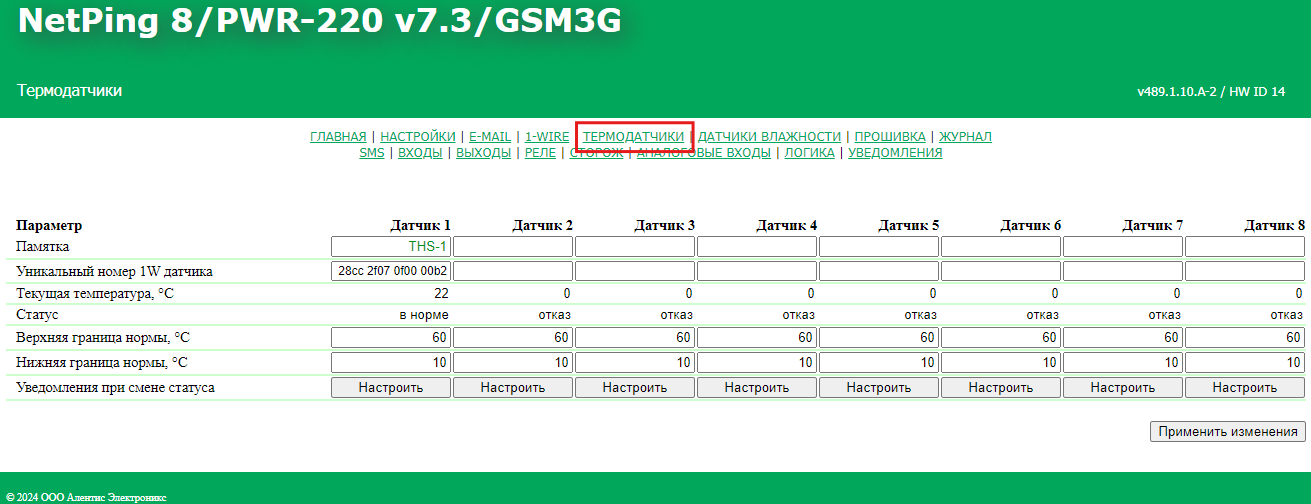Click lower limit field of Датчик 5
Image resolution: width=1311 pixels, height=504 pixels.
coord(878,362)
